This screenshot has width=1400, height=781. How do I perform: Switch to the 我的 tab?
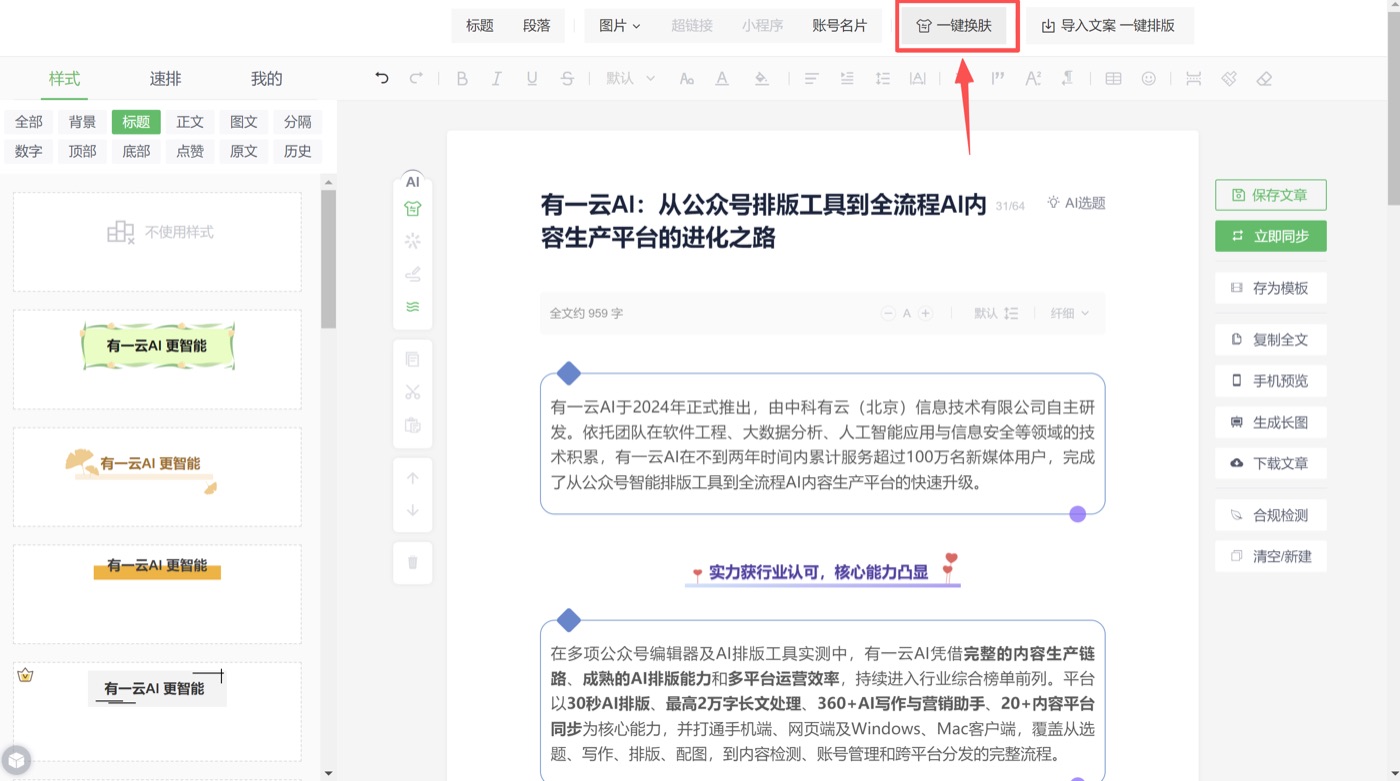click(x=267, y=79)
